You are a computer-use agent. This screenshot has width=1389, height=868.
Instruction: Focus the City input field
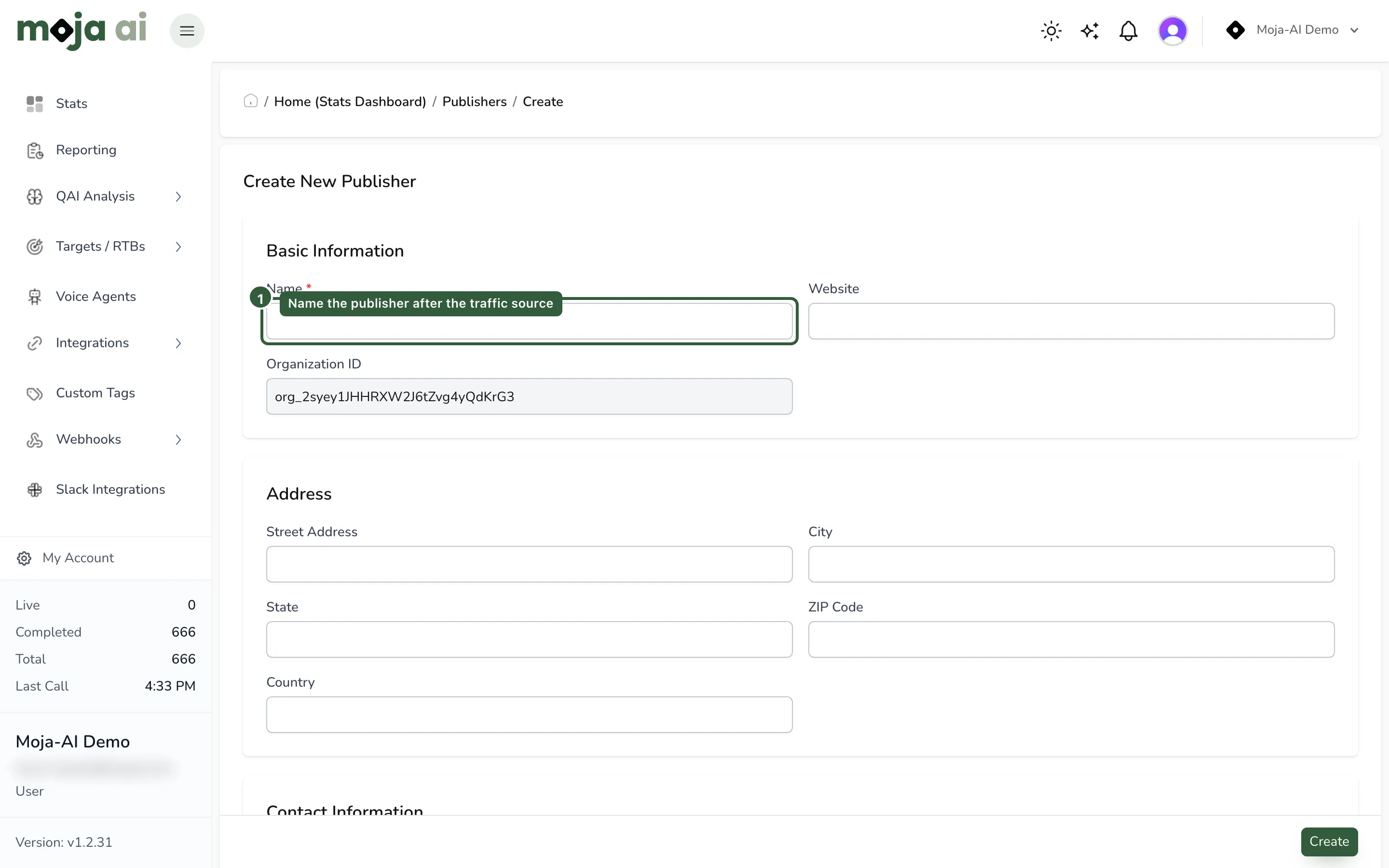click(1071, 564)
